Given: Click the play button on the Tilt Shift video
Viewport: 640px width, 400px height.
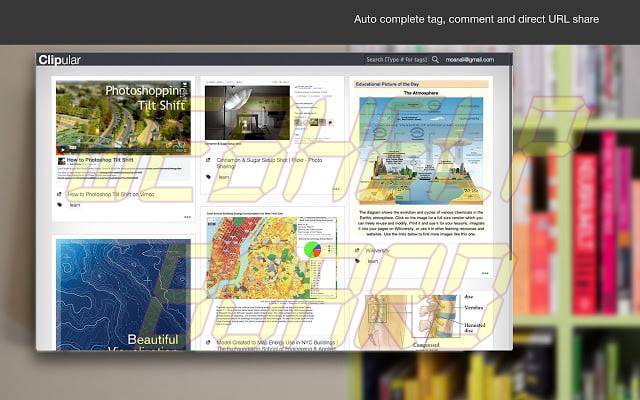Looking at the screenshot, I should pos(63,149).
